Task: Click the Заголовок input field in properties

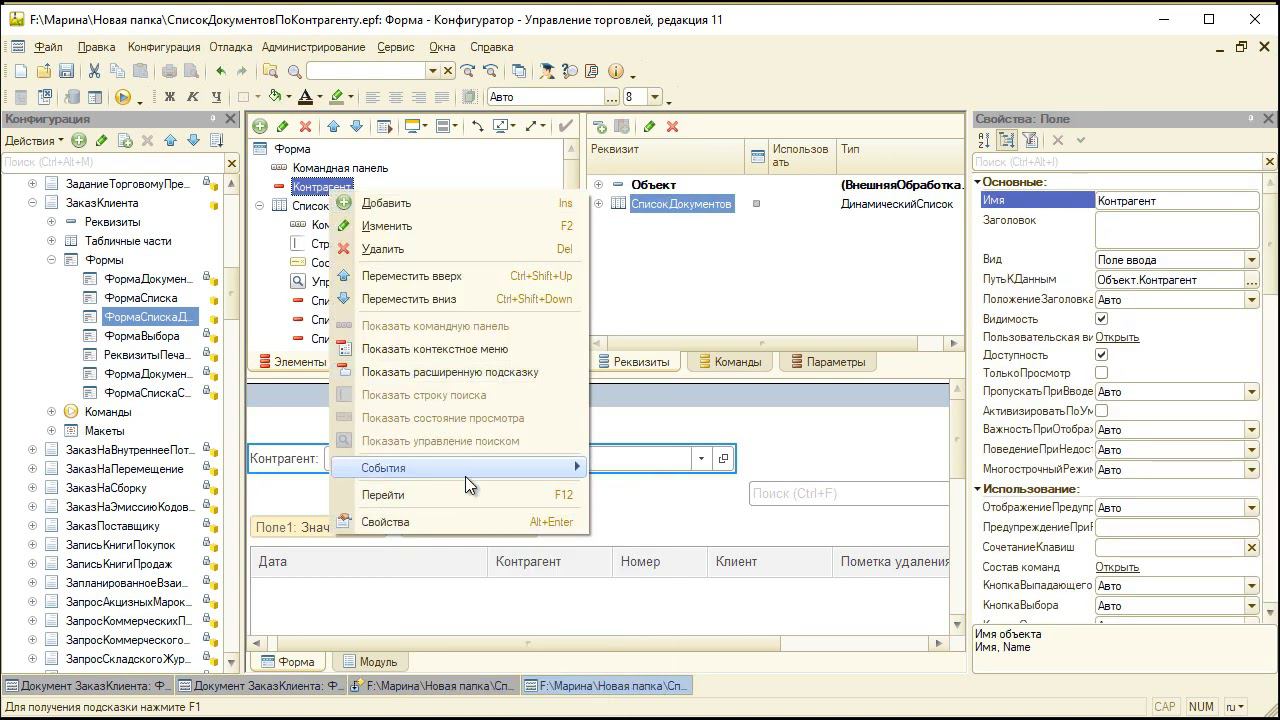Action: tap(1176, 229)
